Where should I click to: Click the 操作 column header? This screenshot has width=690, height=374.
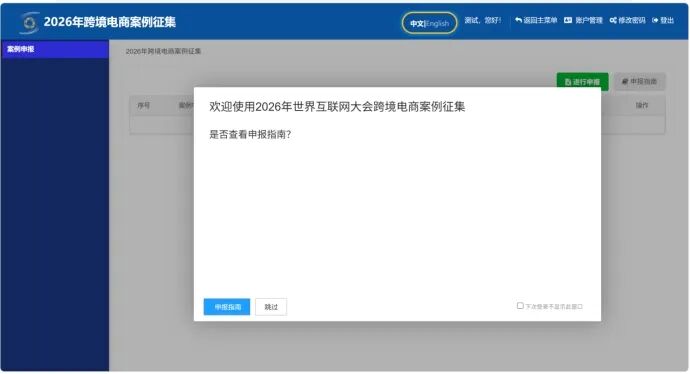point(642,105)
